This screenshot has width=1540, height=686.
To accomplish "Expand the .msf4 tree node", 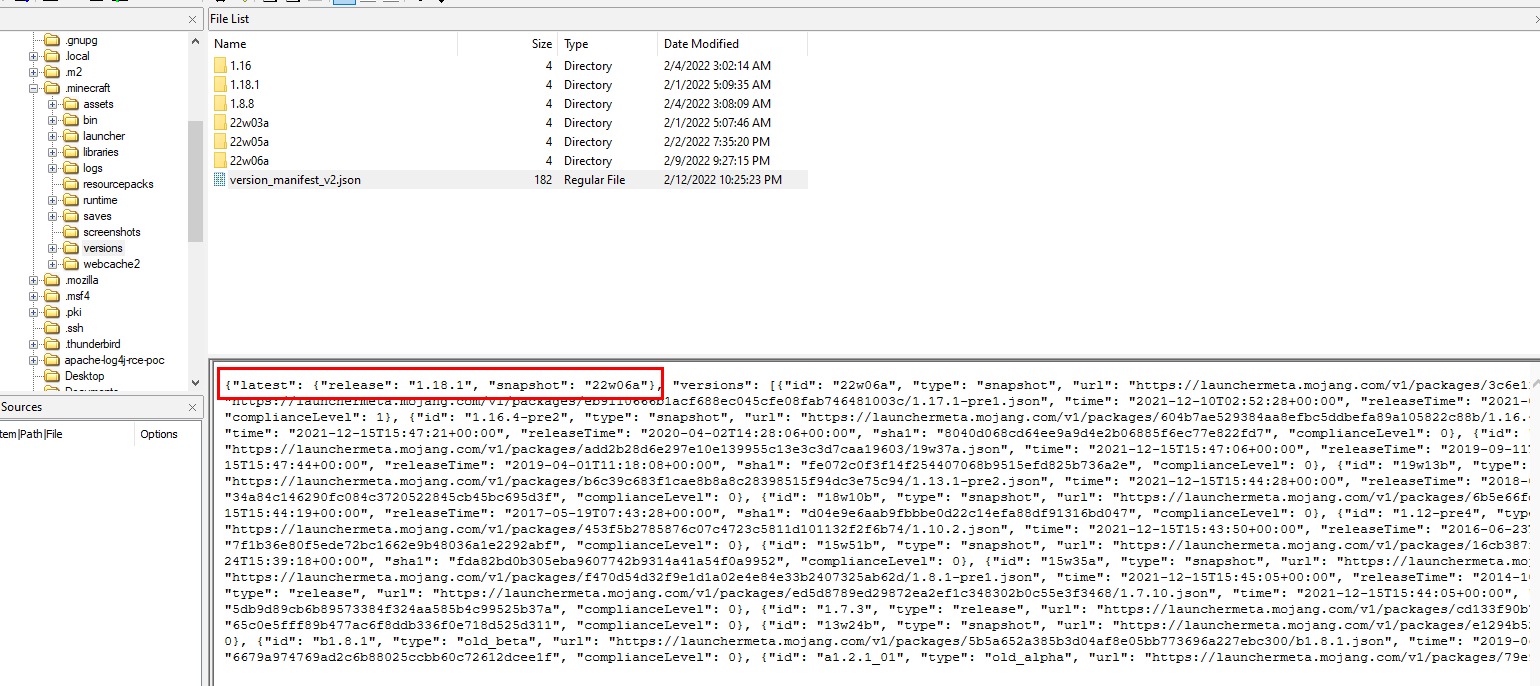I will 34,296.
